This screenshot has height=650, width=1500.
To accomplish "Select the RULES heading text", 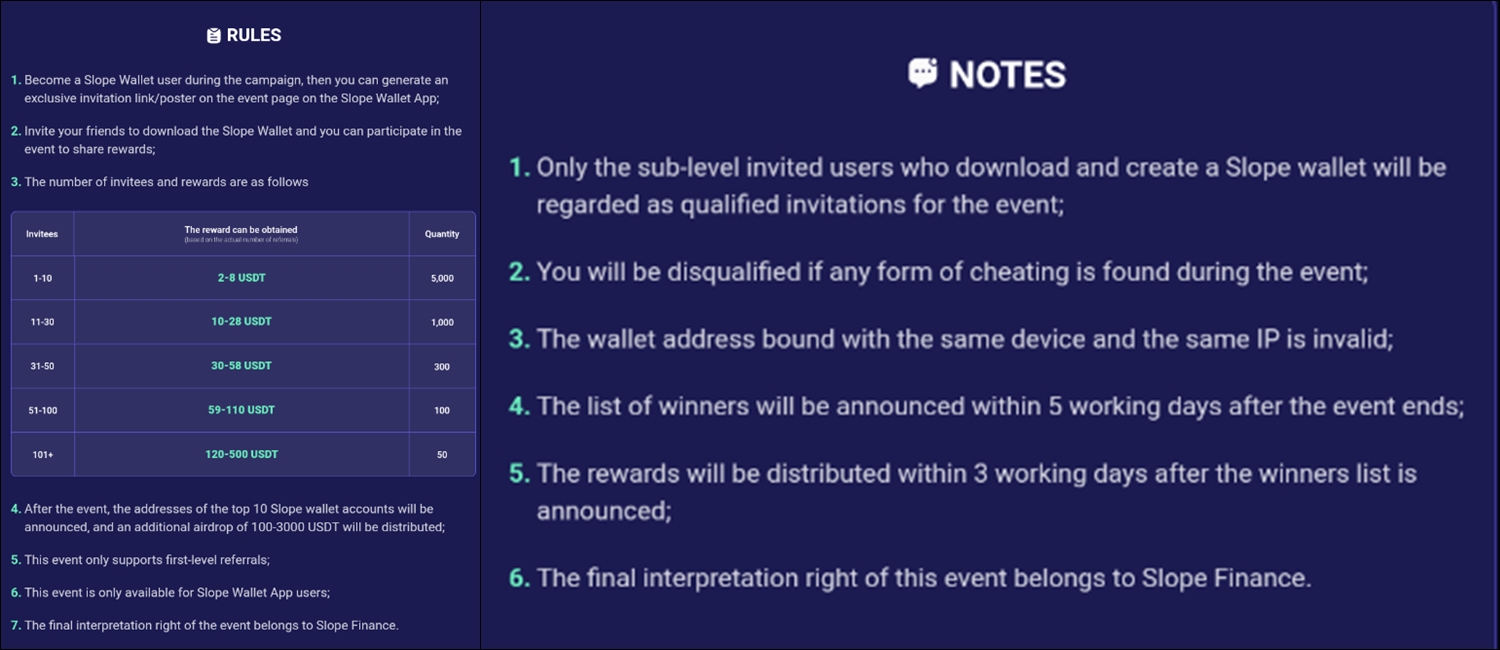I will tap(254, 35).
